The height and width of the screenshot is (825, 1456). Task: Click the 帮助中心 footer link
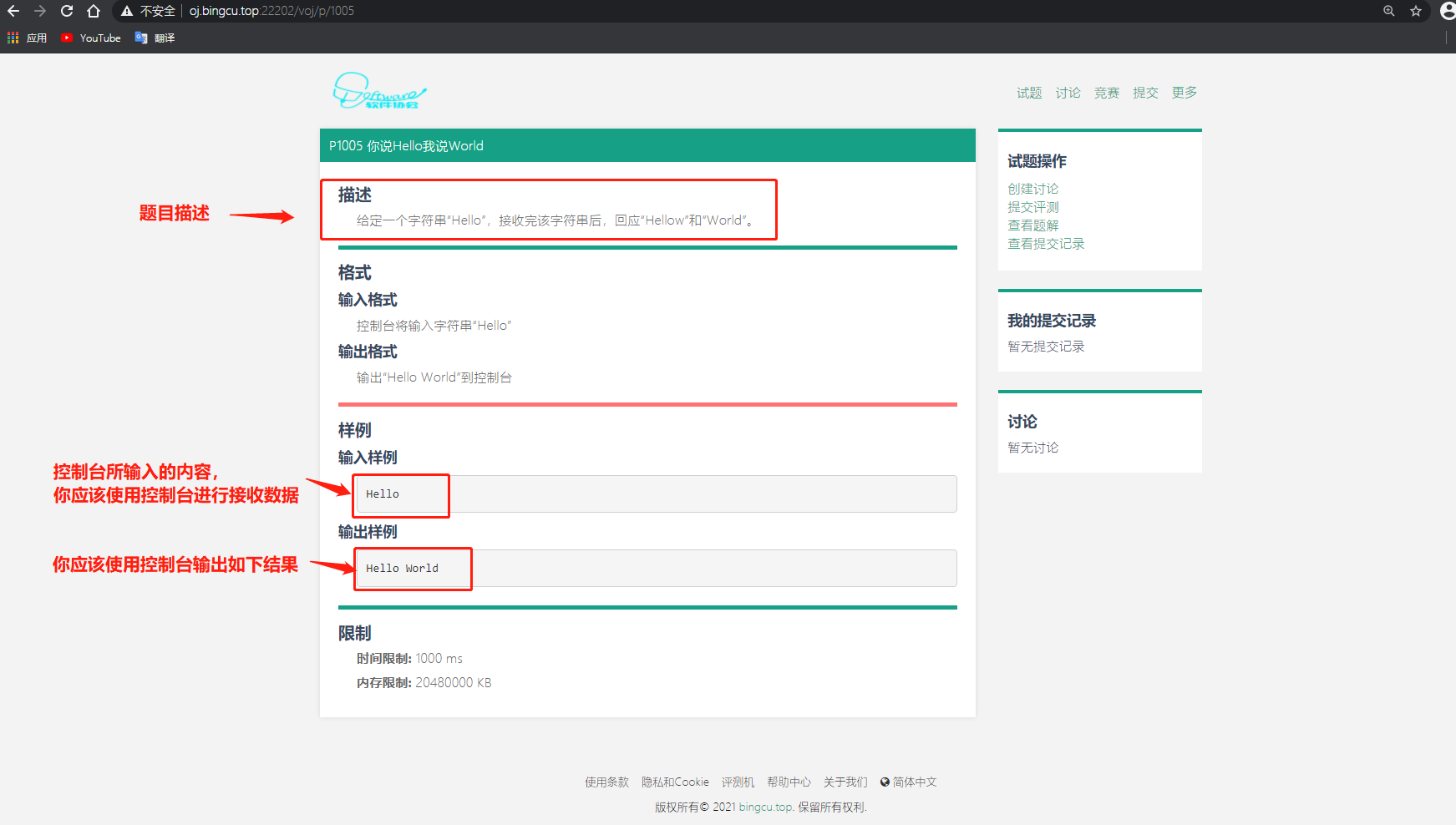[789, 782]
